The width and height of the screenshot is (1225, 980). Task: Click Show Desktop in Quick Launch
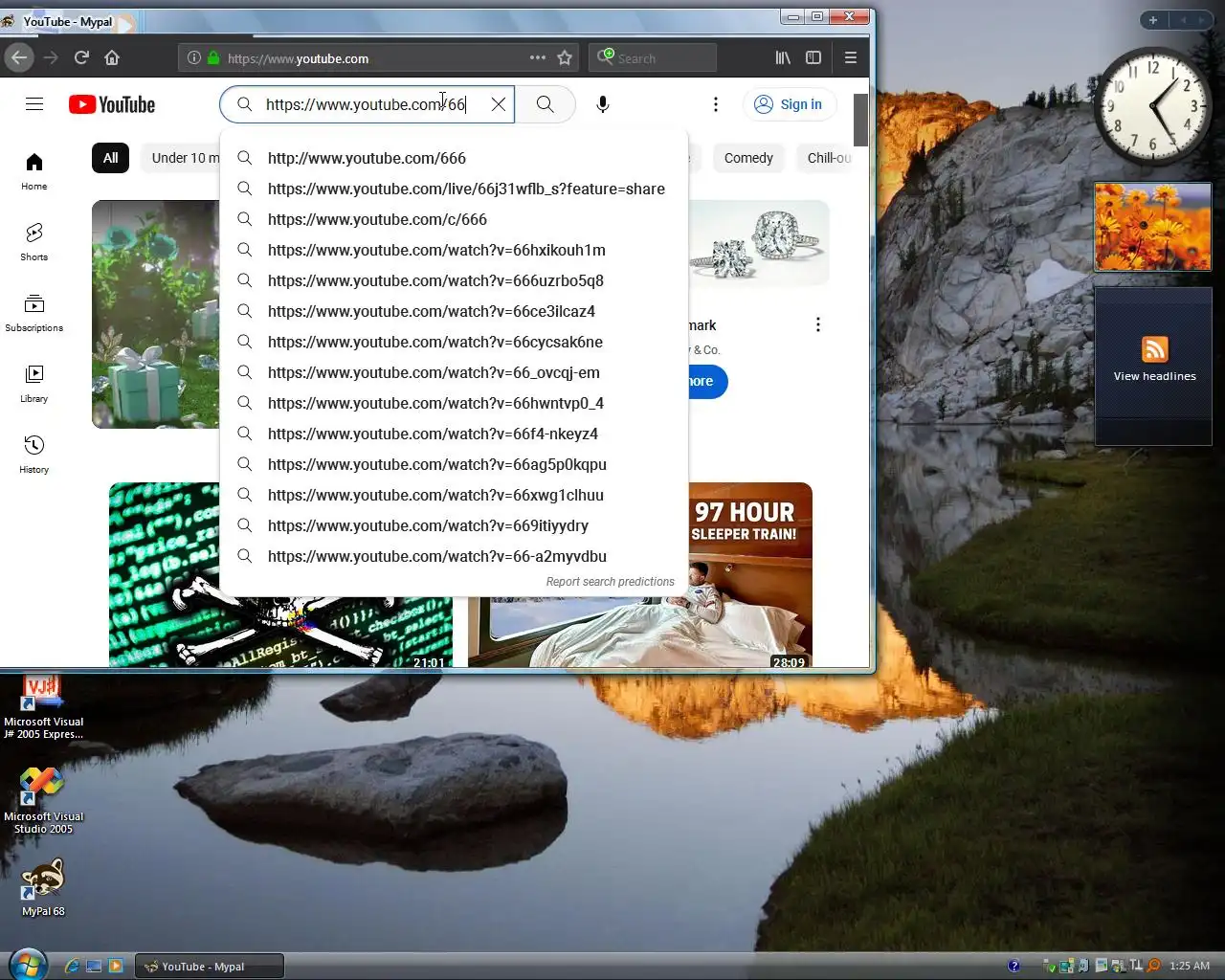94,967
